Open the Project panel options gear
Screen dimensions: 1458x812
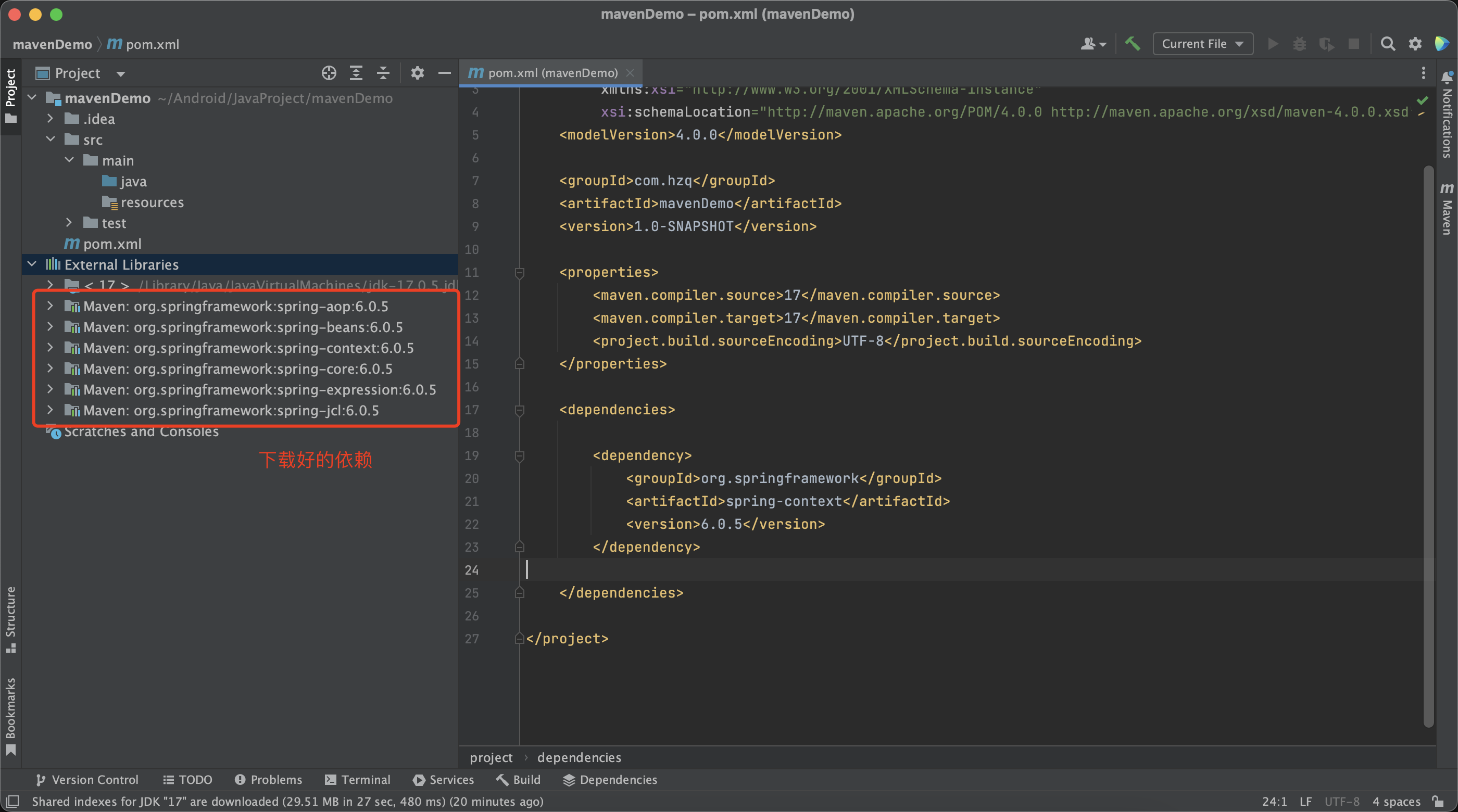[x=417, y=73]
